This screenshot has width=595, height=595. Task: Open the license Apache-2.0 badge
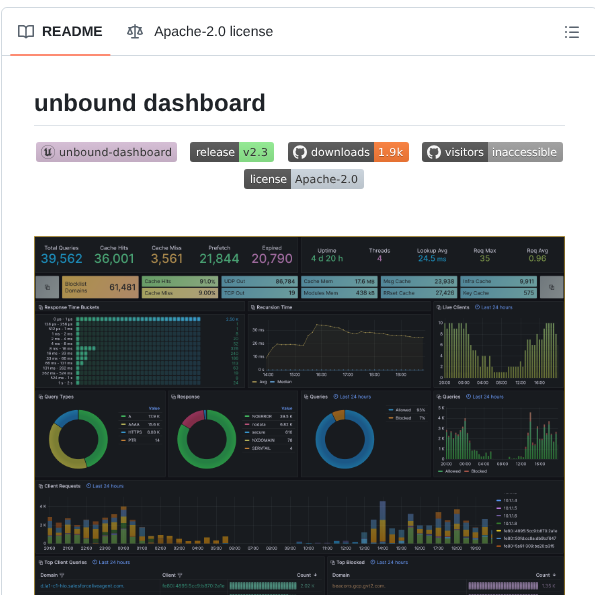[x=304, y=179]
